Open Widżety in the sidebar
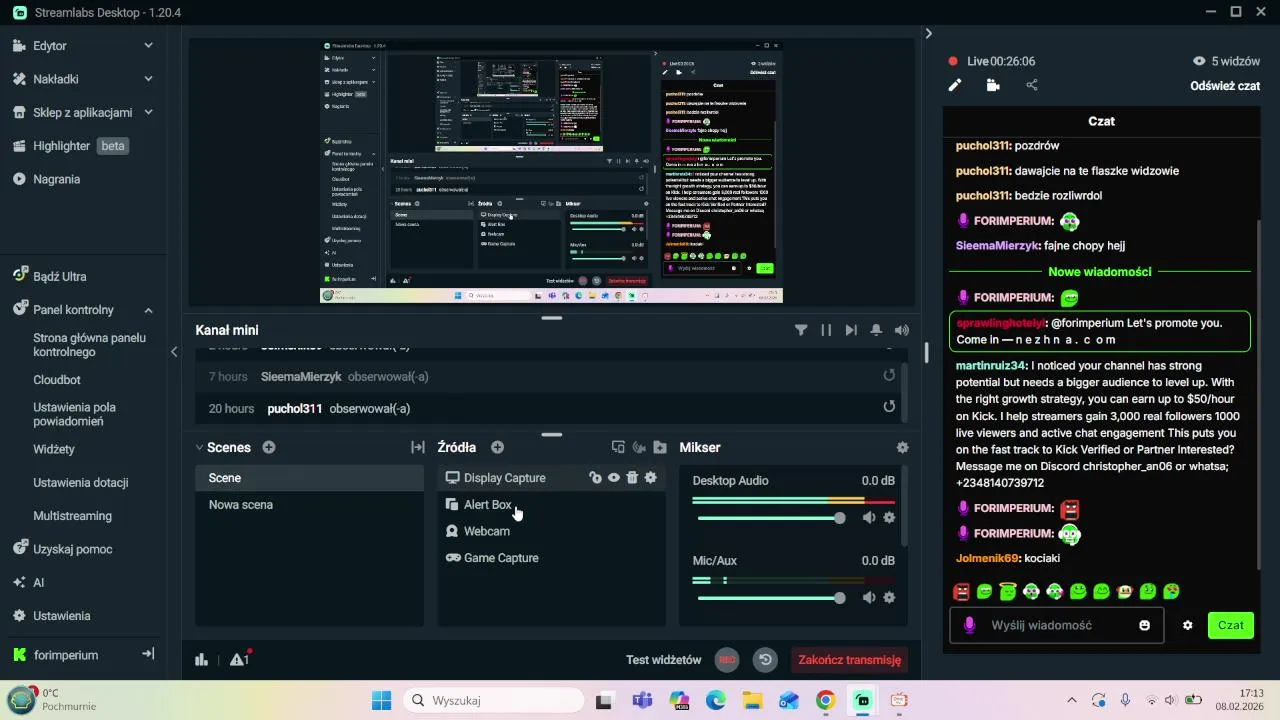This screenshot has height=720, width=1280. [54, 449]
